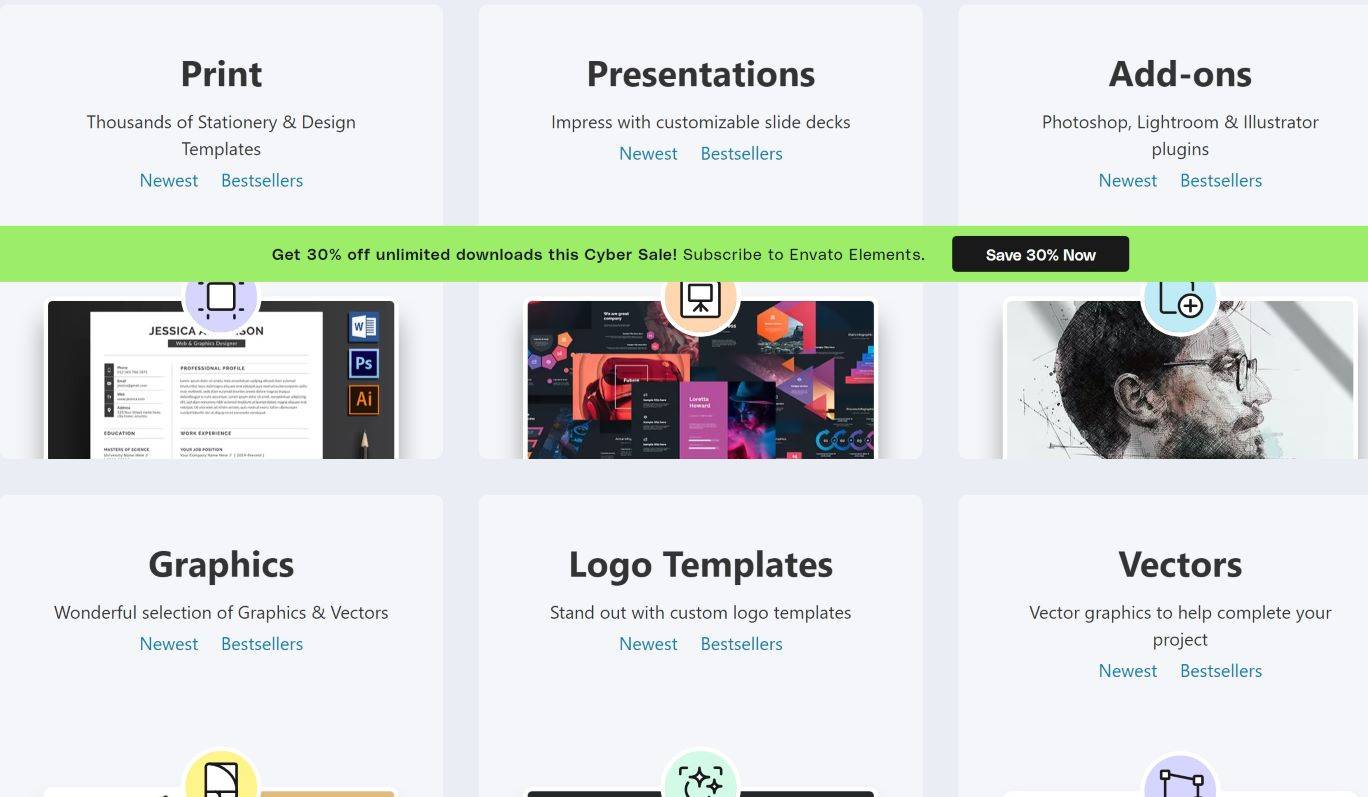Open Bestsellers under Vectors
This screenshot has height=797, width=1368.
tap(1221, 671)
